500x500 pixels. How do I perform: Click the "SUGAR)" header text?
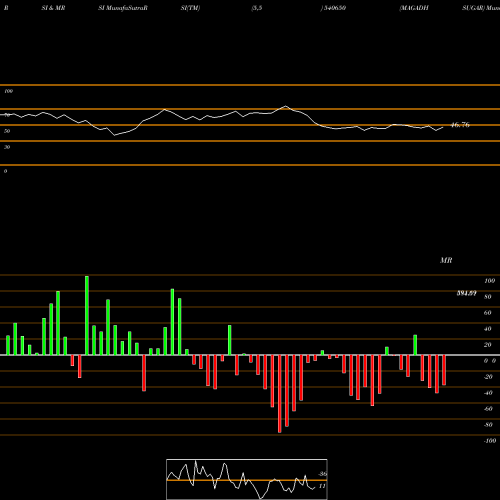473,8
